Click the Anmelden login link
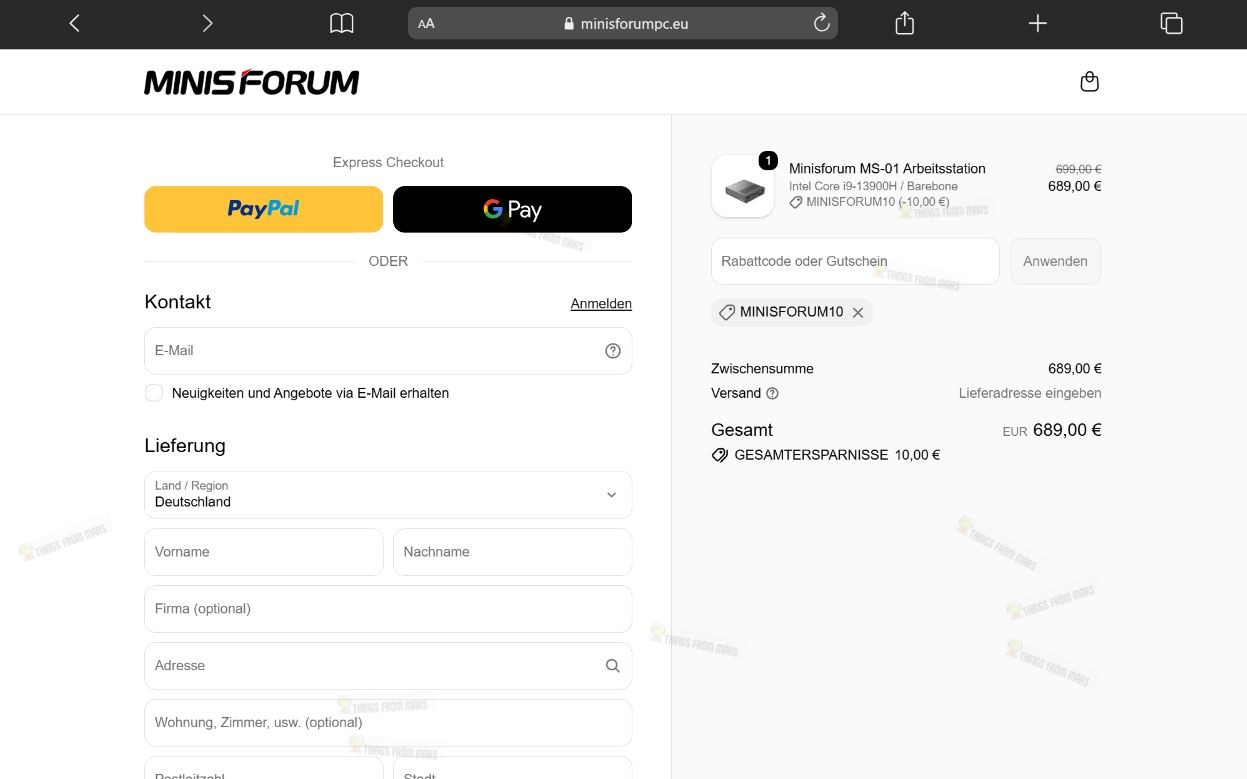The image size is (1247, 779). tap(601, 304)
